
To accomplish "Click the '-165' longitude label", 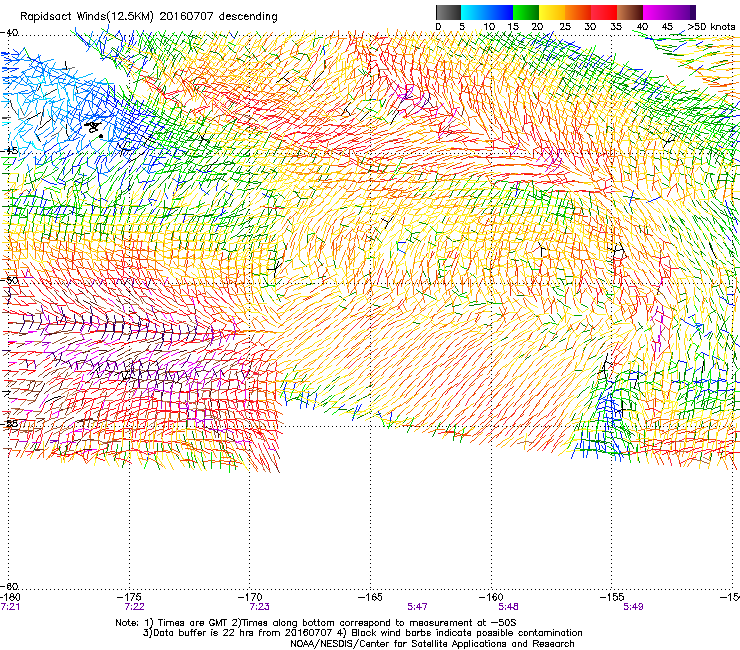I will click(370, 597).
